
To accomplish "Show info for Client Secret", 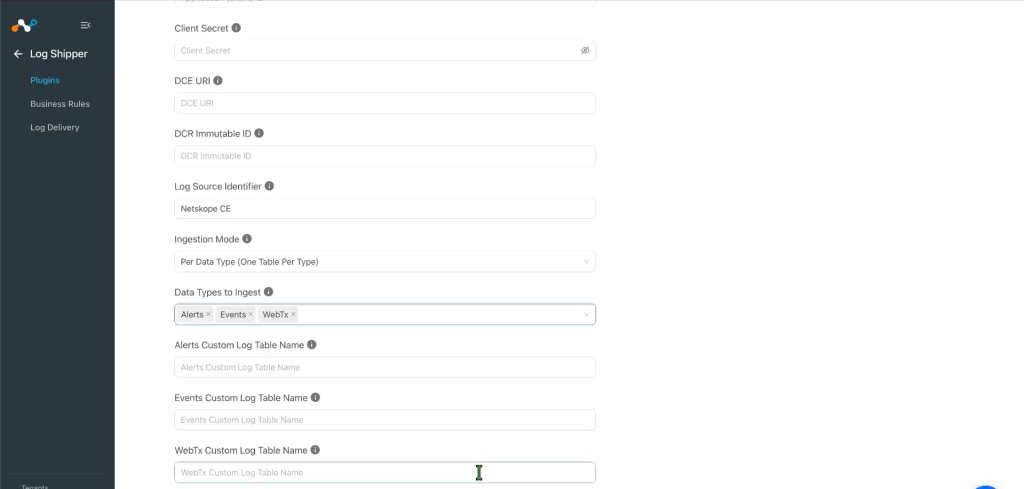I will 236,28.
